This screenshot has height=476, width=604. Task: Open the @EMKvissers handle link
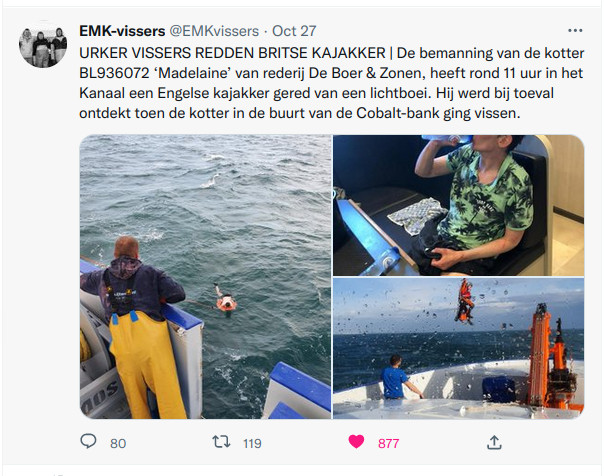pos(214,31)
